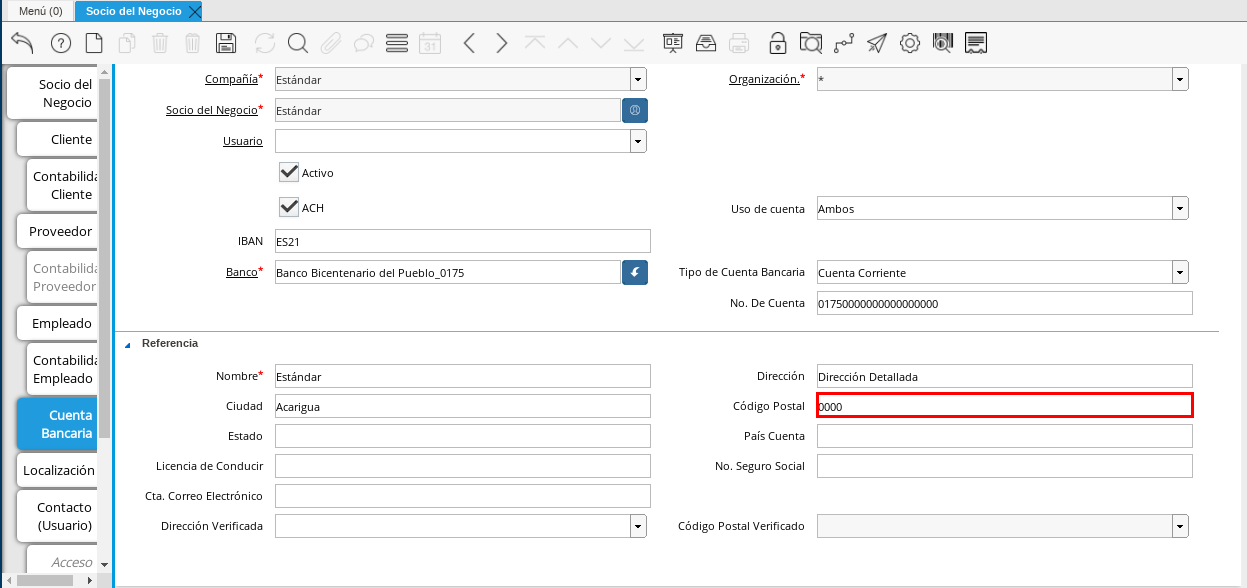Click the lock record padlock icon
This screenshot has height=588, width=1247.
(777, 43)
